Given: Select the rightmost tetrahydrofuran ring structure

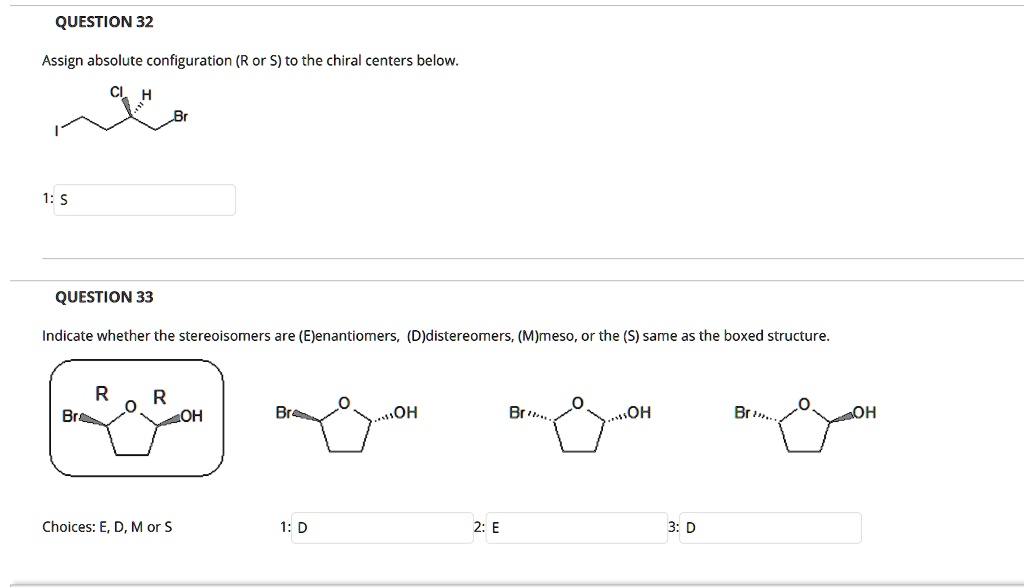Looking at the screenshot, I should tap(806, 426).
